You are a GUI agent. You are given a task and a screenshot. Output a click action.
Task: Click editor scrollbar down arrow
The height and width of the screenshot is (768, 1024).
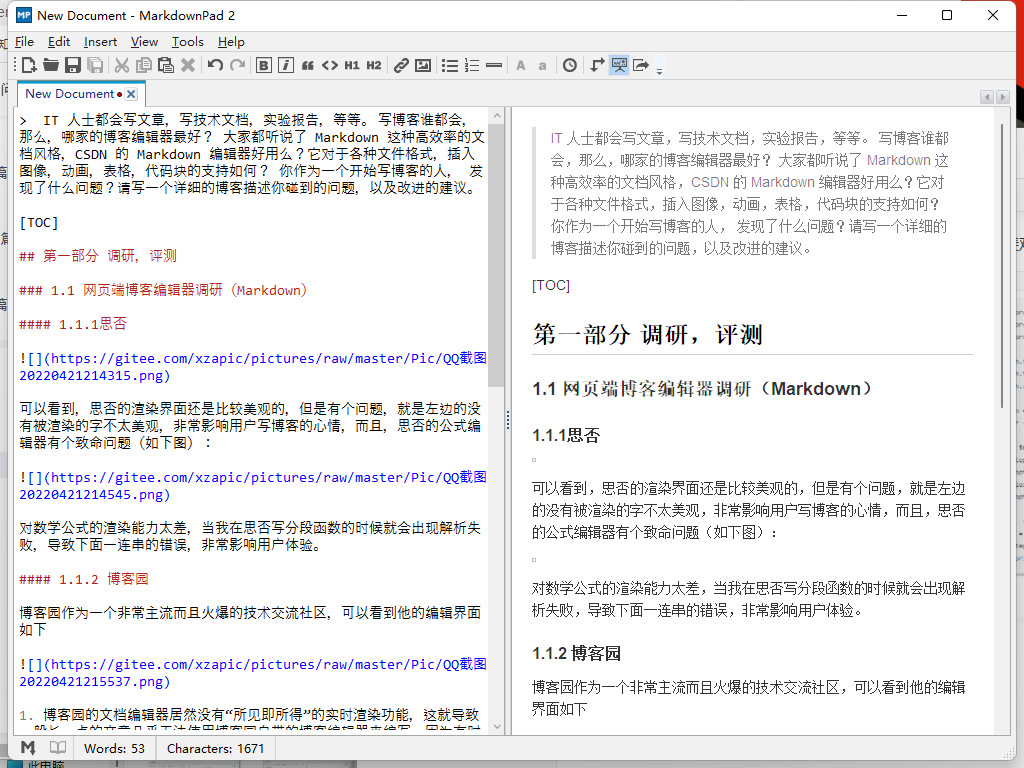point(497,726)
